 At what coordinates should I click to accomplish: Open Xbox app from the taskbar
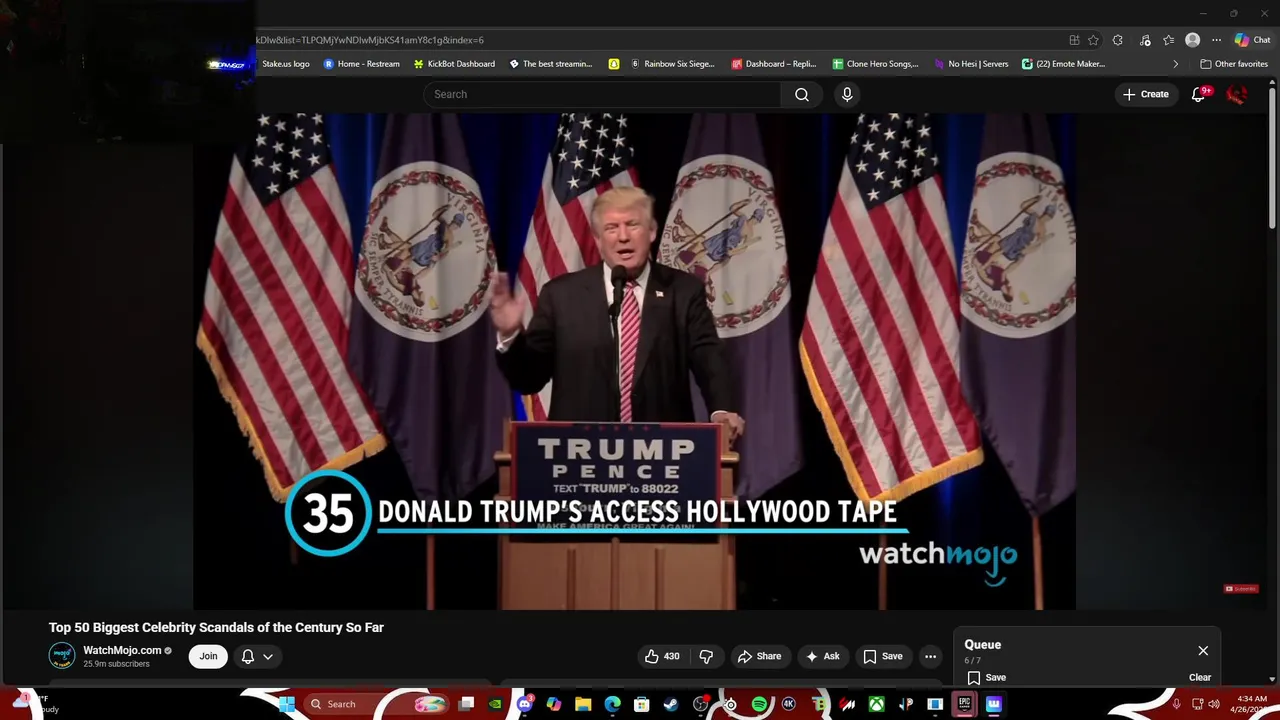pyautogui.click(x=876, y=704)
